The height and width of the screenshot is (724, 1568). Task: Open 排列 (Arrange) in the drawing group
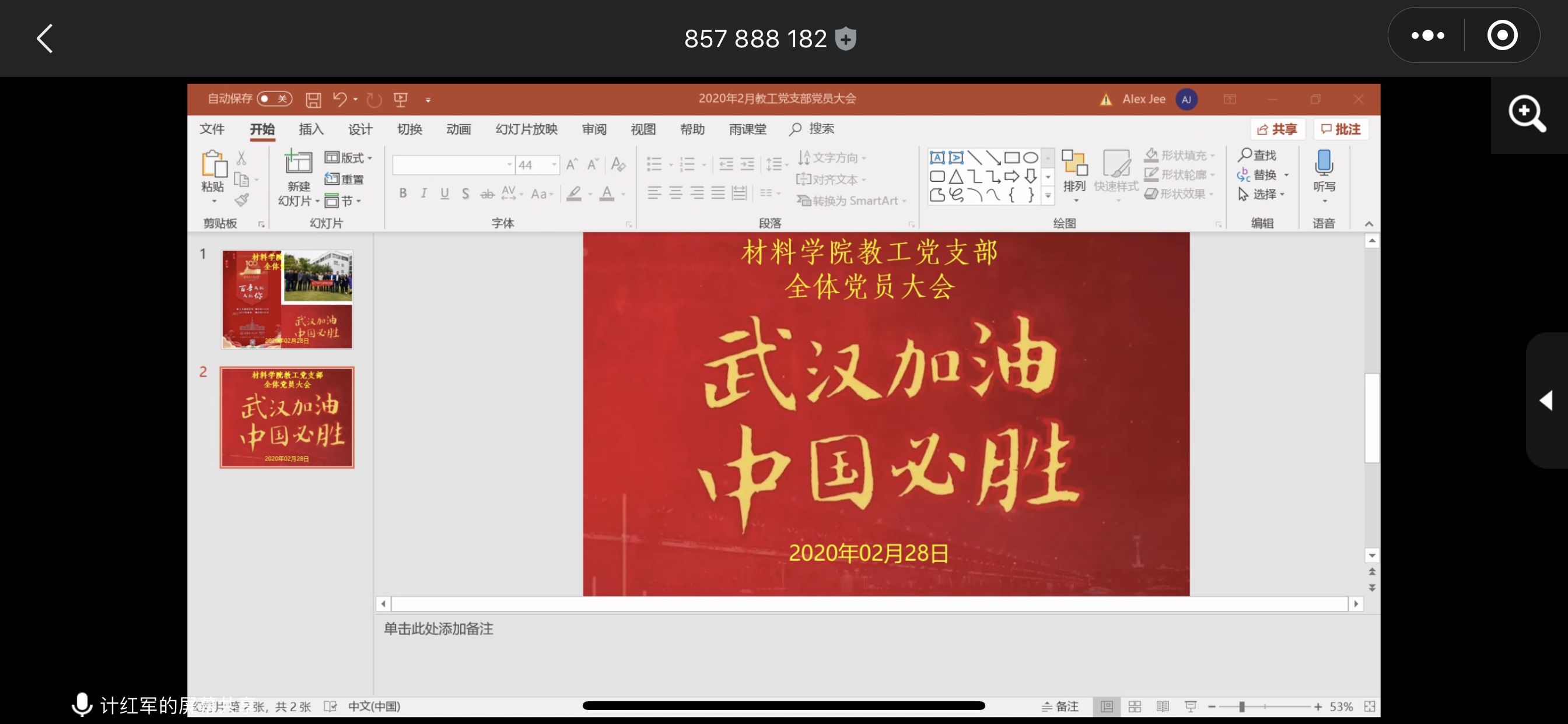[1075, 176]
